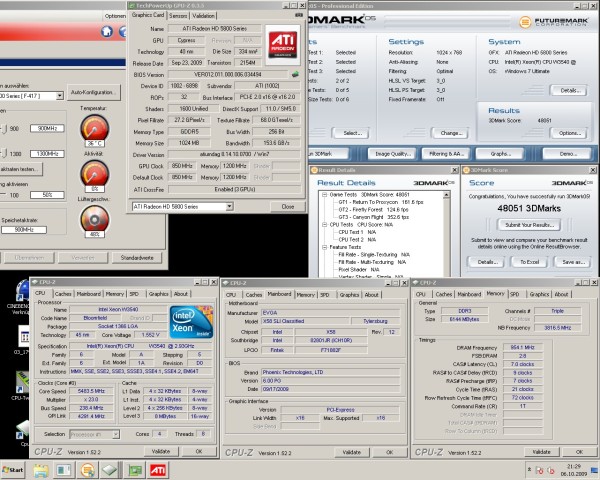Open the ATI icon in the taskbar
This screenshot has width=600, height=480.
158,469
